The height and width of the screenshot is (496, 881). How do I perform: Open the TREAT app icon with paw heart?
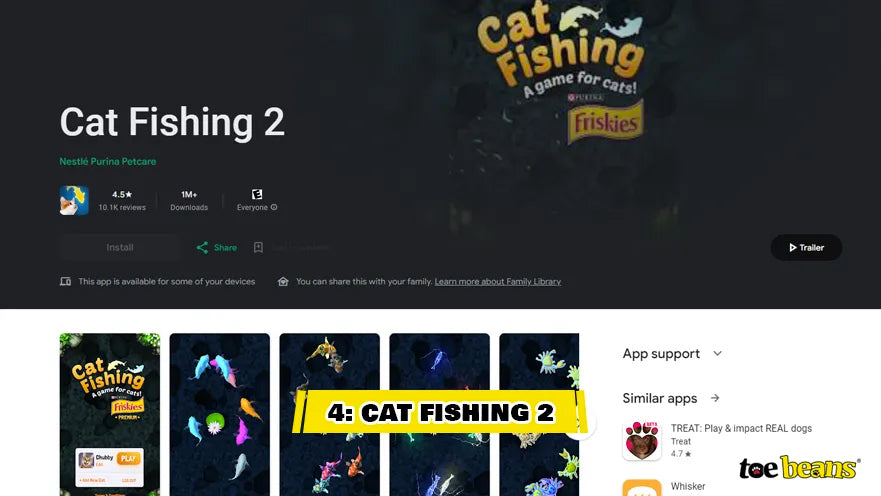coord(642,441)
